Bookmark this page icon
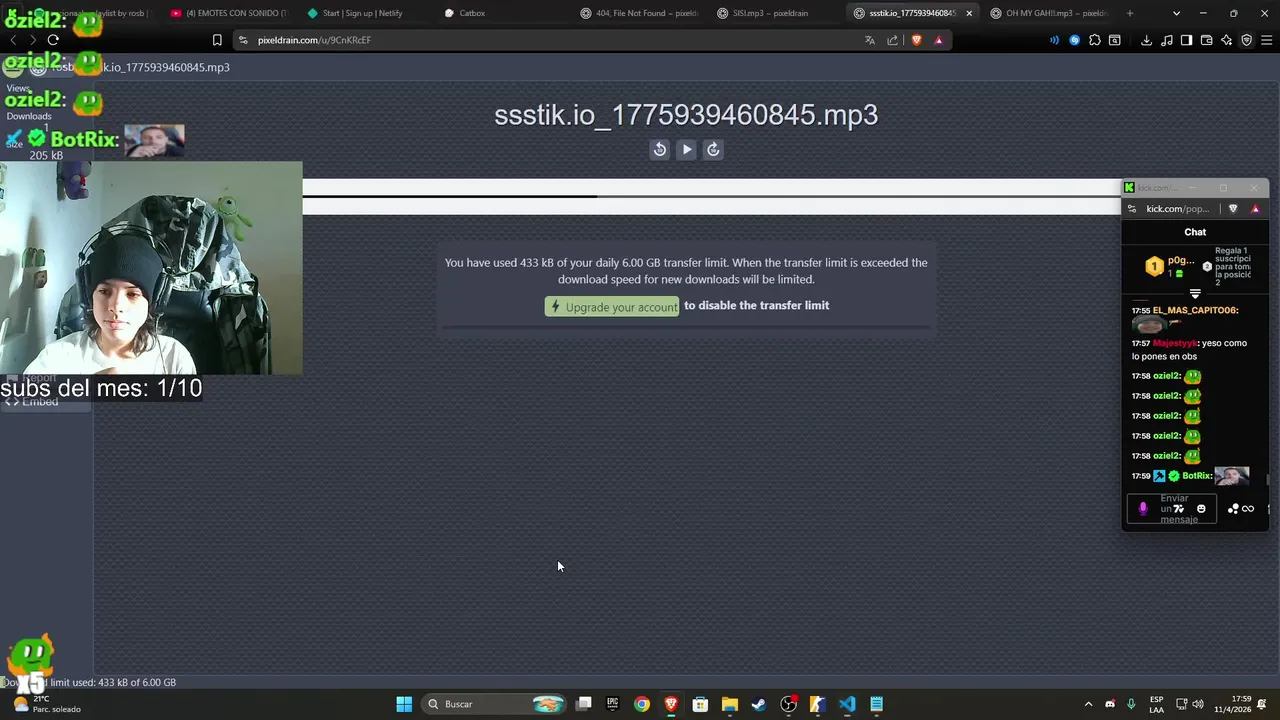The width and height of the screenshot is (1280, 720). pos(217,40)
